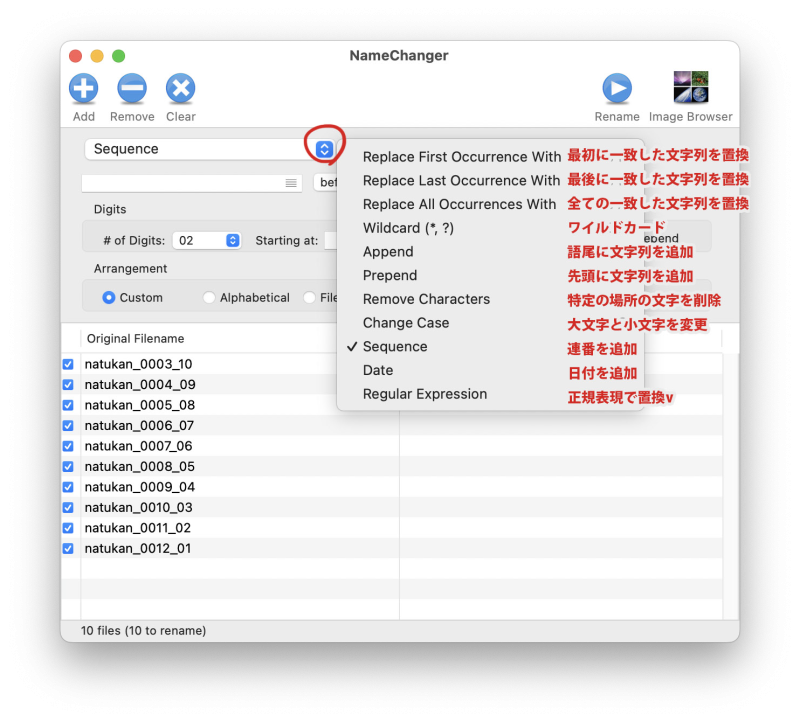Select the Alphabetical radio button

point(210,297)
